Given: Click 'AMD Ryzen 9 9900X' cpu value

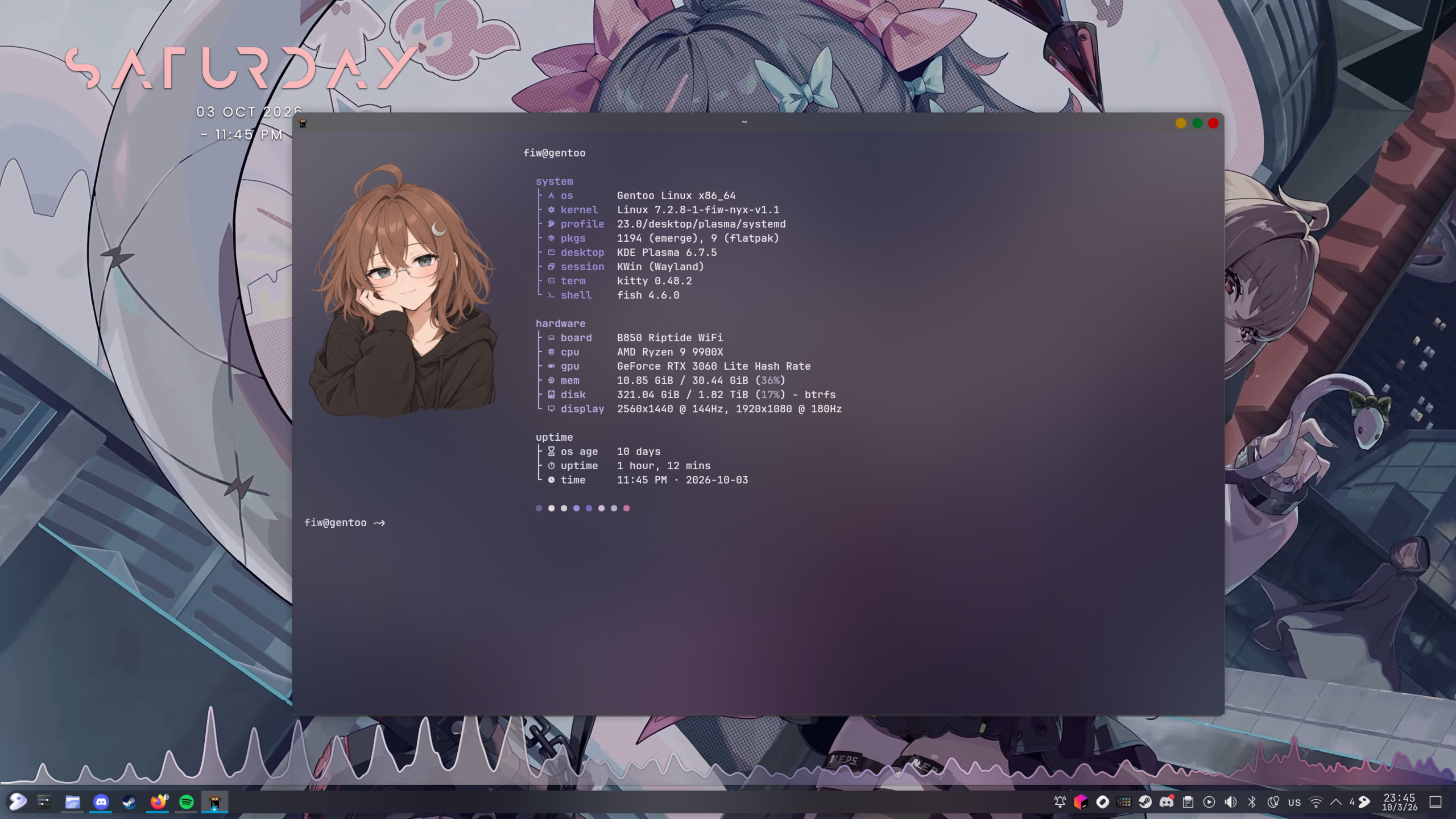Looking at the screenshot, I should pyautogui.click(x=670, y=352).
